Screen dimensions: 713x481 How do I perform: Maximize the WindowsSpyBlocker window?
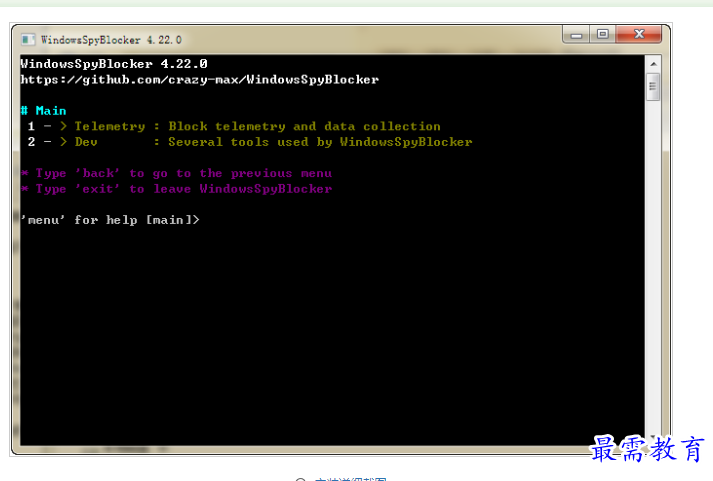coord(603,35)
